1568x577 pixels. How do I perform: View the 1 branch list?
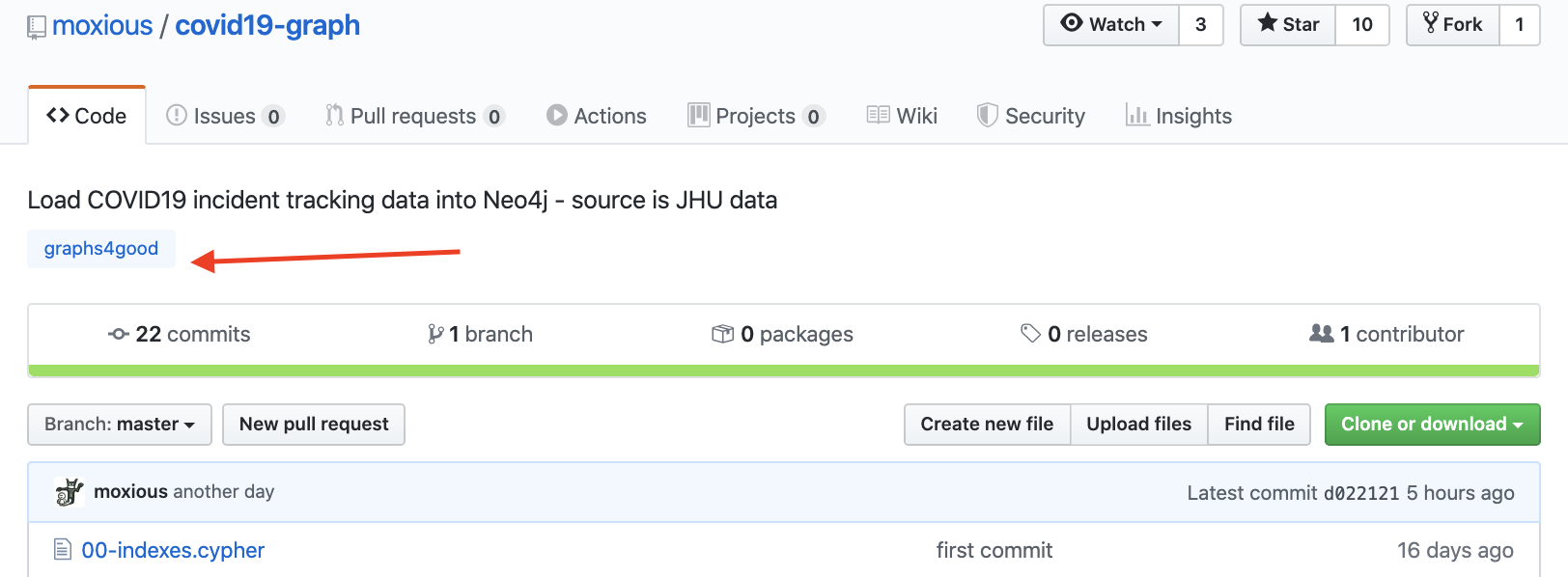pyautogui.click(x=480, y=334)
